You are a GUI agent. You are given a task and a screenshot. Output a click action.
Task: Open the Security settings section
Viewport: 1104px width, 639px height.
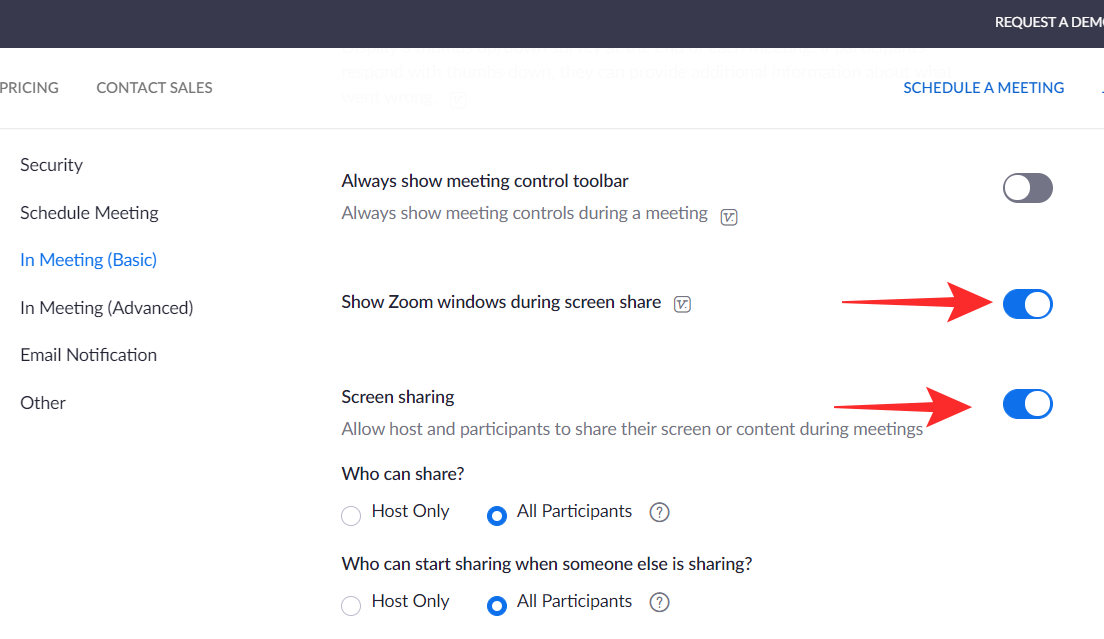click(51, 165)
